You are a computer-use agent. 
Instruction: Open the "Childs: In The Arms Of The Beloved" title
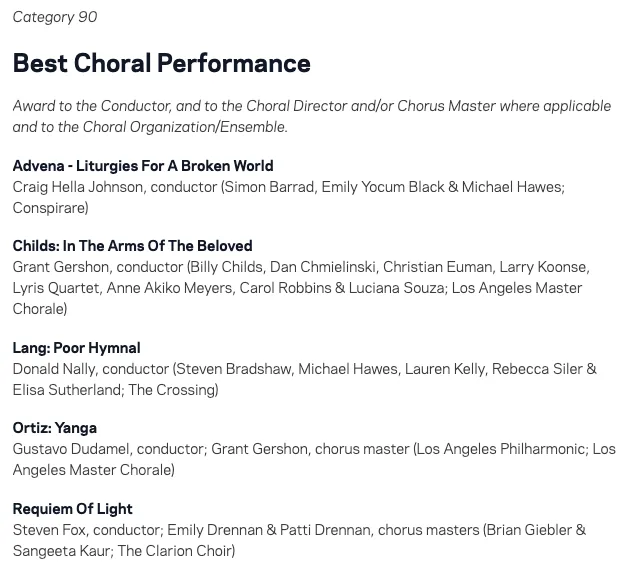(x=132, y=246)
